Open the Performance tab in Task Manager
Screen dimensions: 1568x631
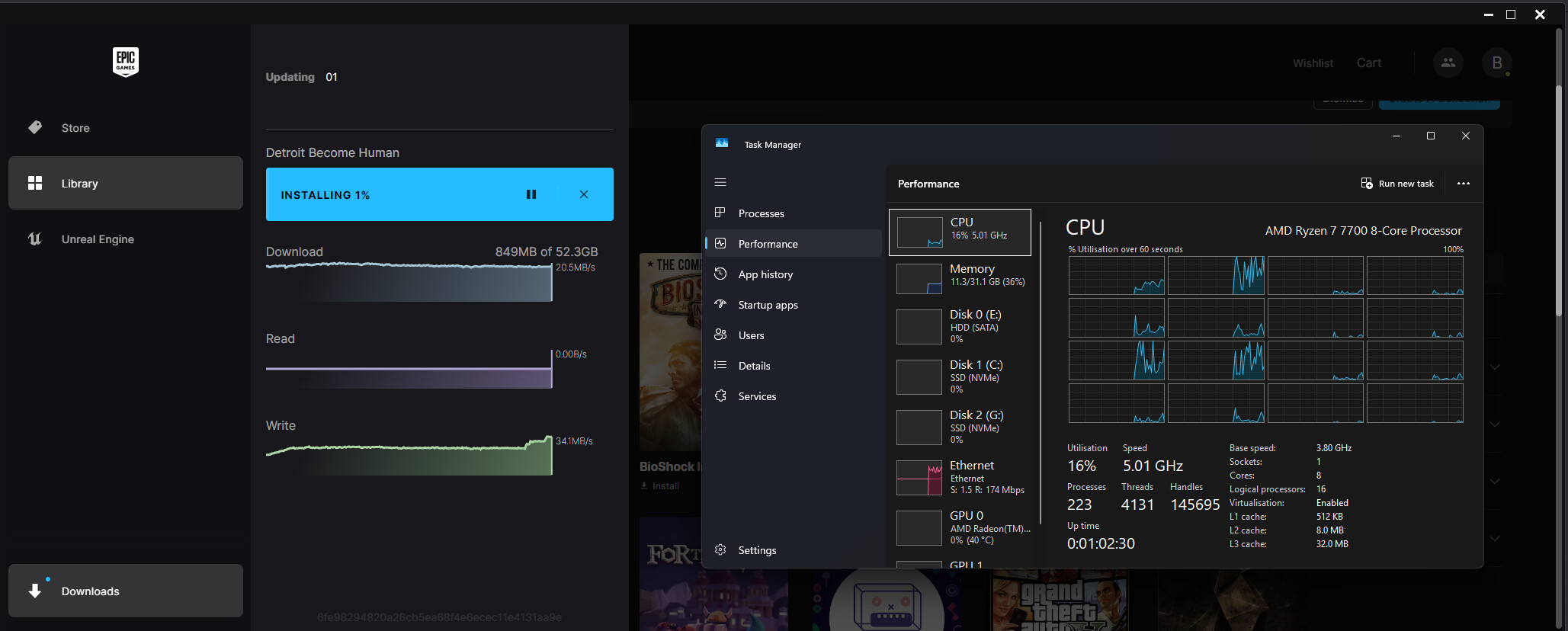[x=794, y=243]
